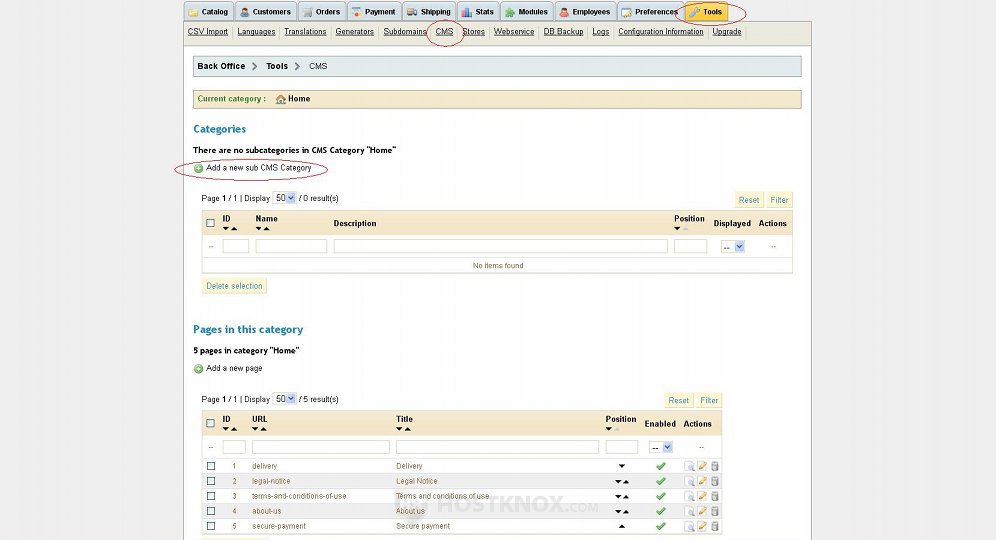
Task: Preview the secure-payment page
Action: (x=689, y=526)
